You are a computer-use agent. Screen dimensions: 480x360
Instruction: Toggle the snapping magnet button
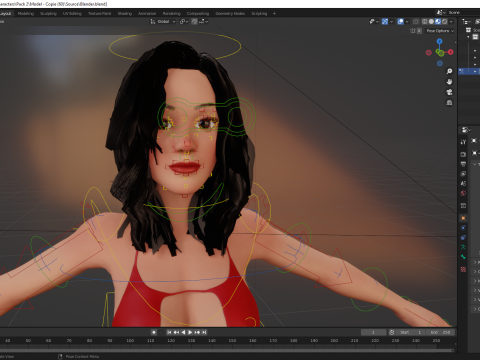[194, 21]
